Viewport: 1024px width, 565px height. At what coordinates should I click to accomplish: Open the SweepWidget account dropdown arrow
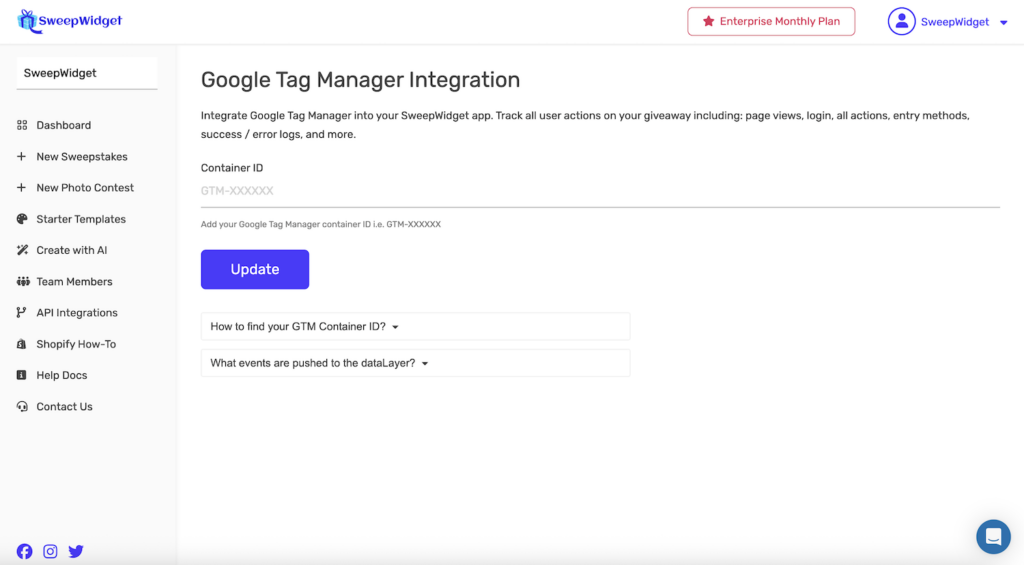pyautogui.click(x=1004, y=22)
